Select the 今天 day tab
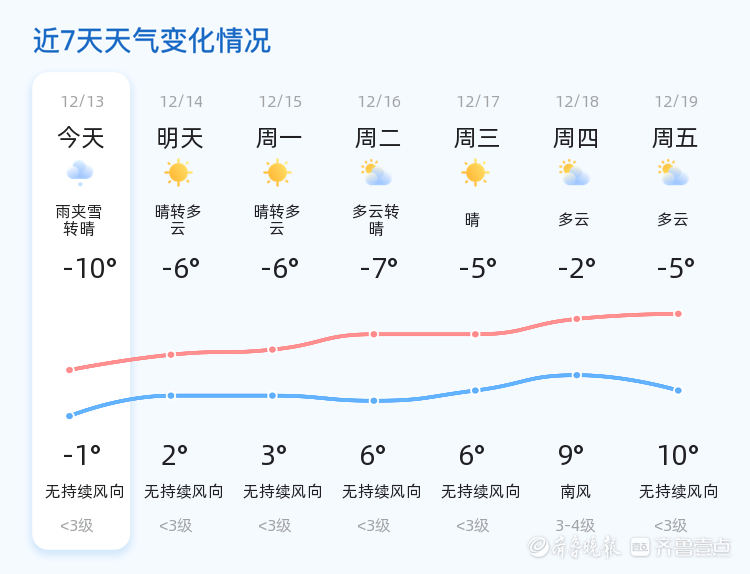750x574 pixels. click(x=81, y=137)
